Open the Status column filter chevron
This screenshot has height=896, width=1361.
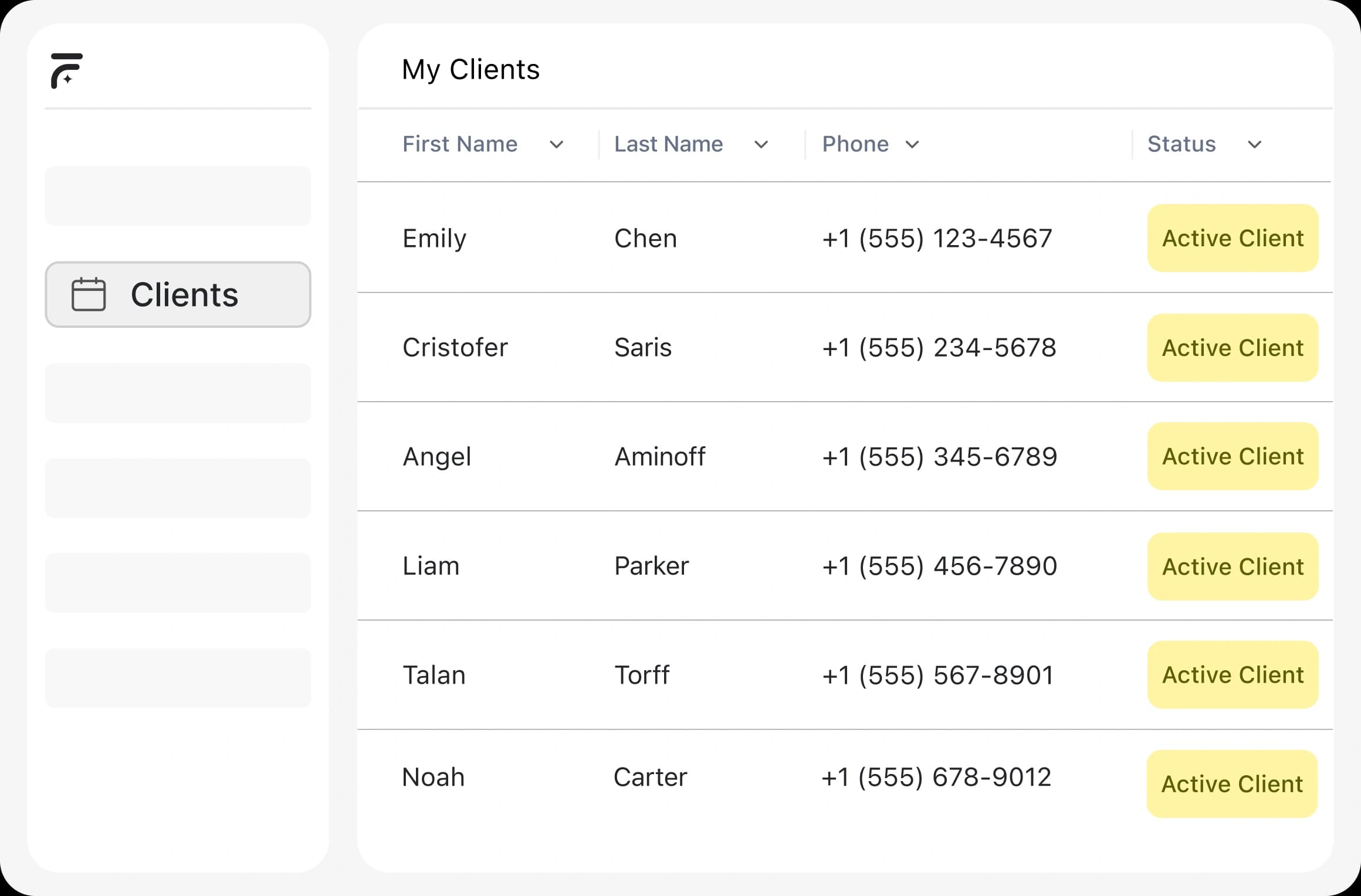click(x=1254, y=145)
